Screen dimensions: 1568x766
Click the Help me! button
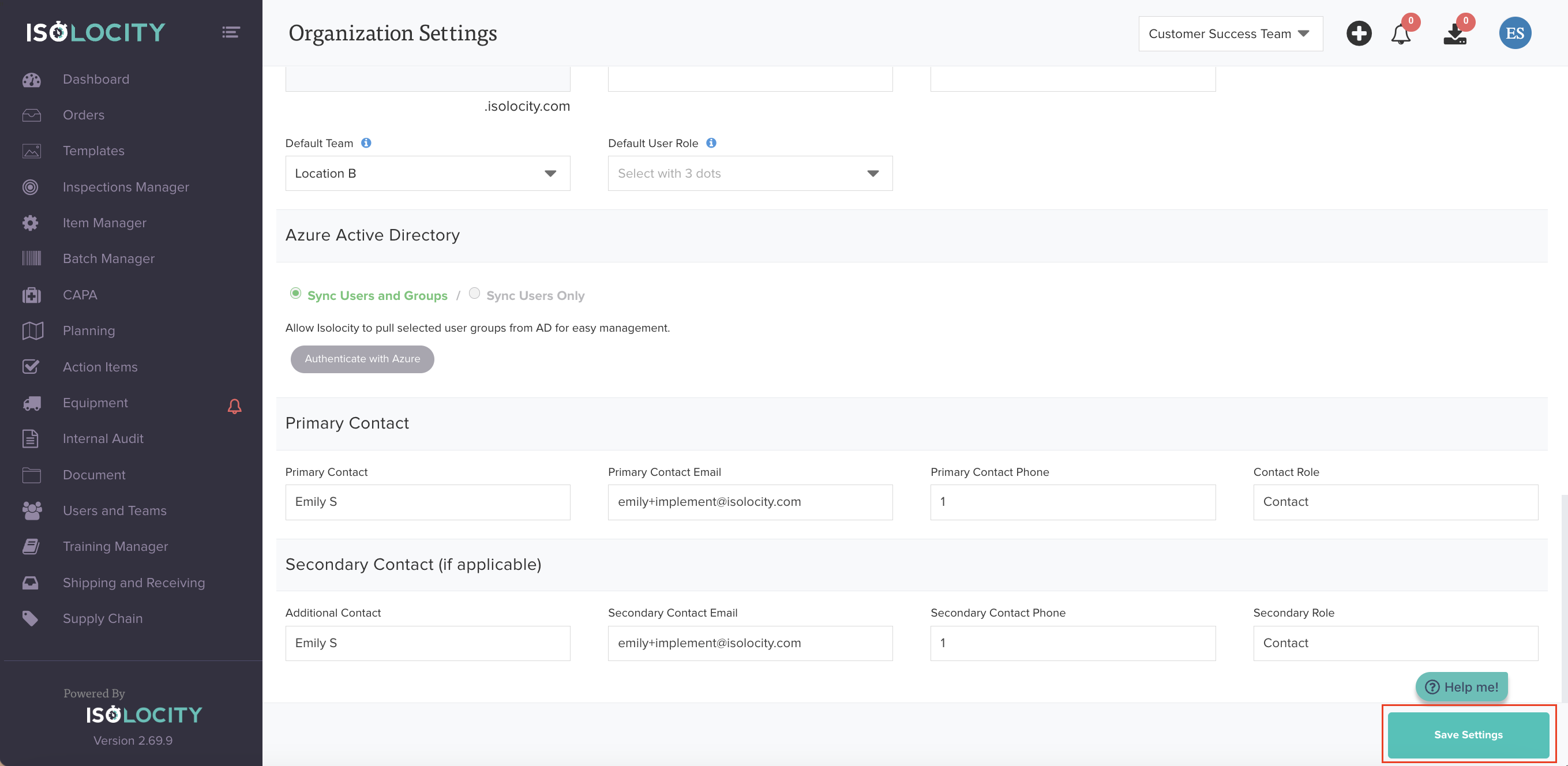pos(1461,687)
